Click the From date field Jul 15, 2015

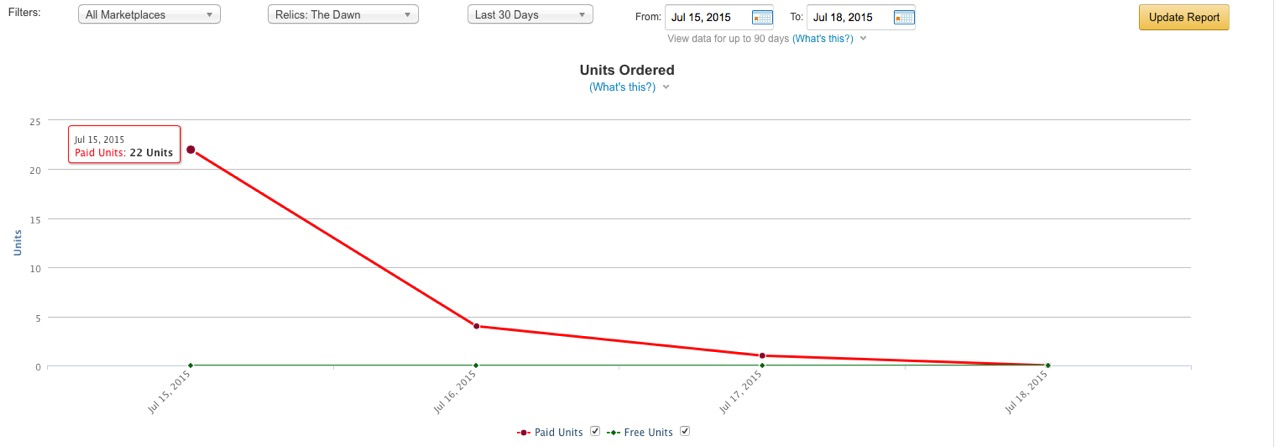(708, 17)
